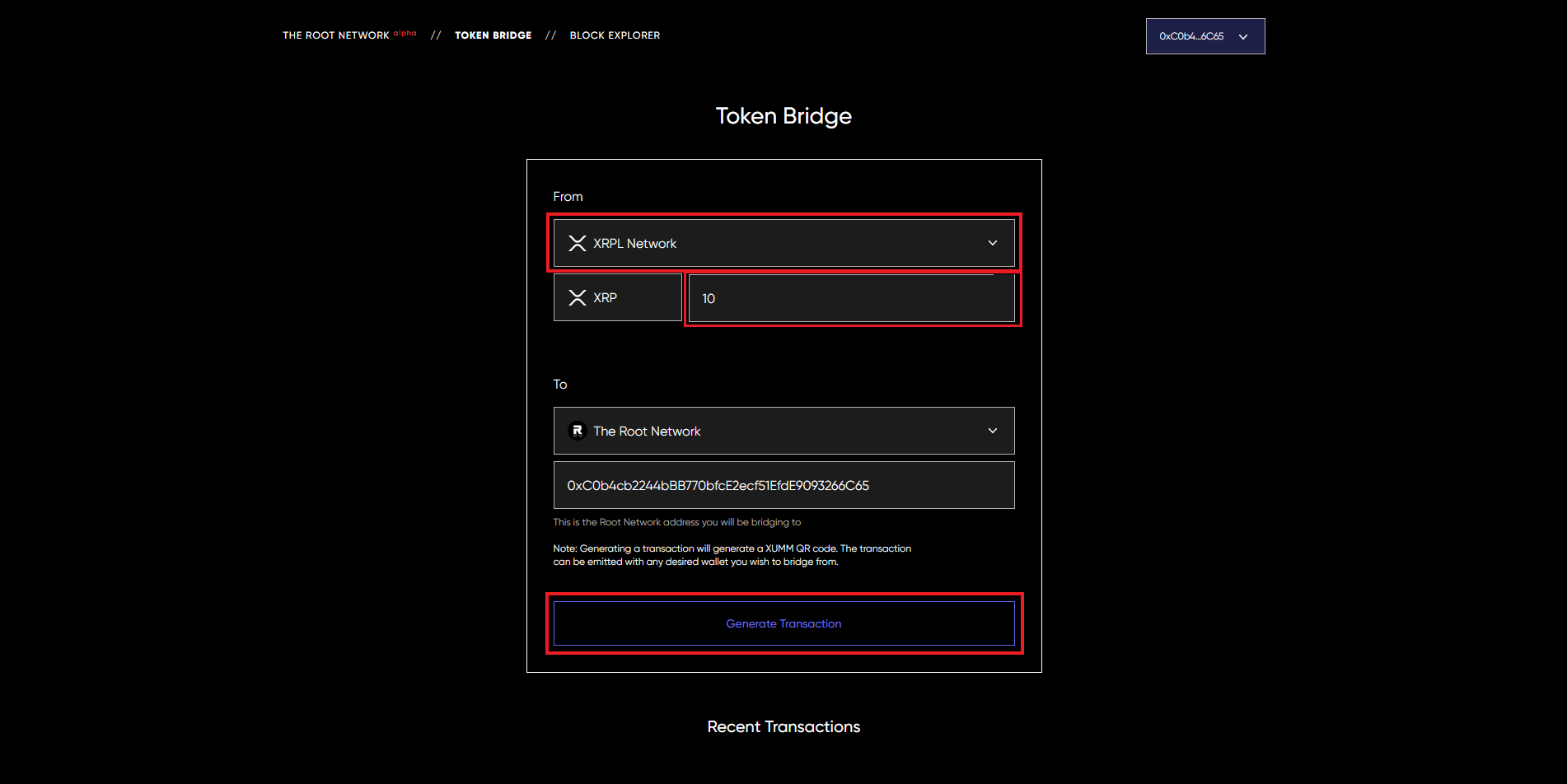The height and width of the screenshot is (784, 1567).
Task: Focus the amount field containing 10
Action: tap(851, 298)
